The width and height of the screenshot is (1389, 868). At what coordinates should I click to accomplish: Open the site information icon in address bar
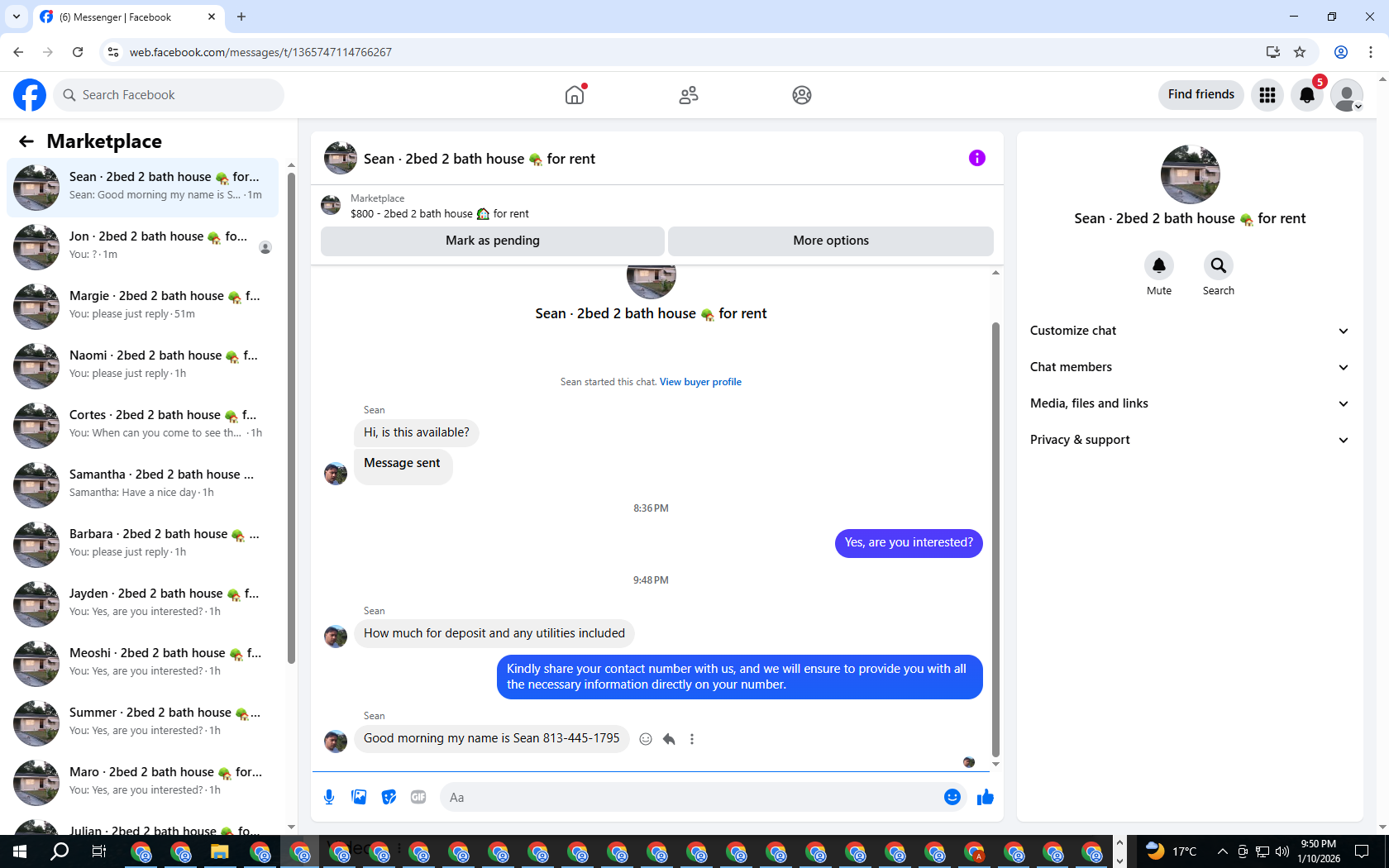[113, 52]
